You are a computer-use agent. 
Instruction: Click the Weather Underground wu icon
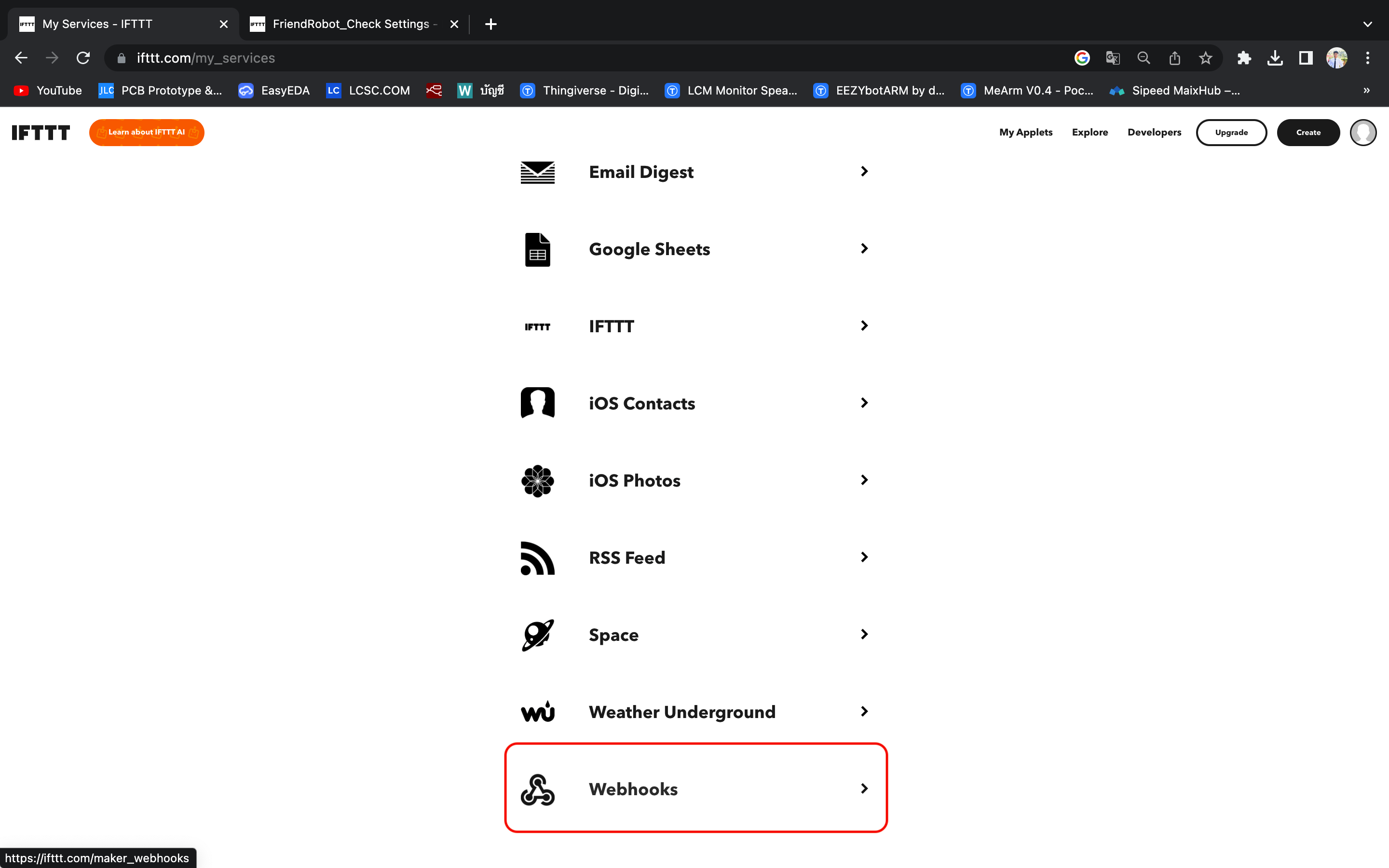[537, 712]
